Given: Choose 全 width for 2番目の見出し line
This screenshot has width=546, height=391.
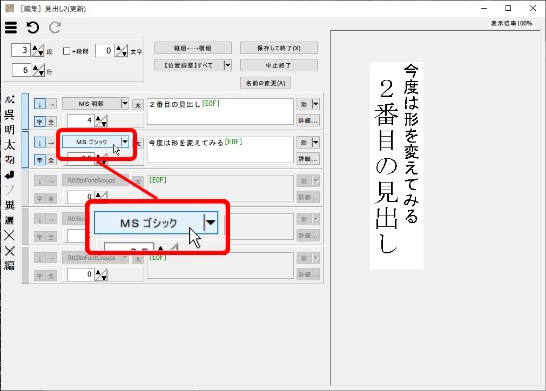Looking at the screenshot, I should pos(51,122).
